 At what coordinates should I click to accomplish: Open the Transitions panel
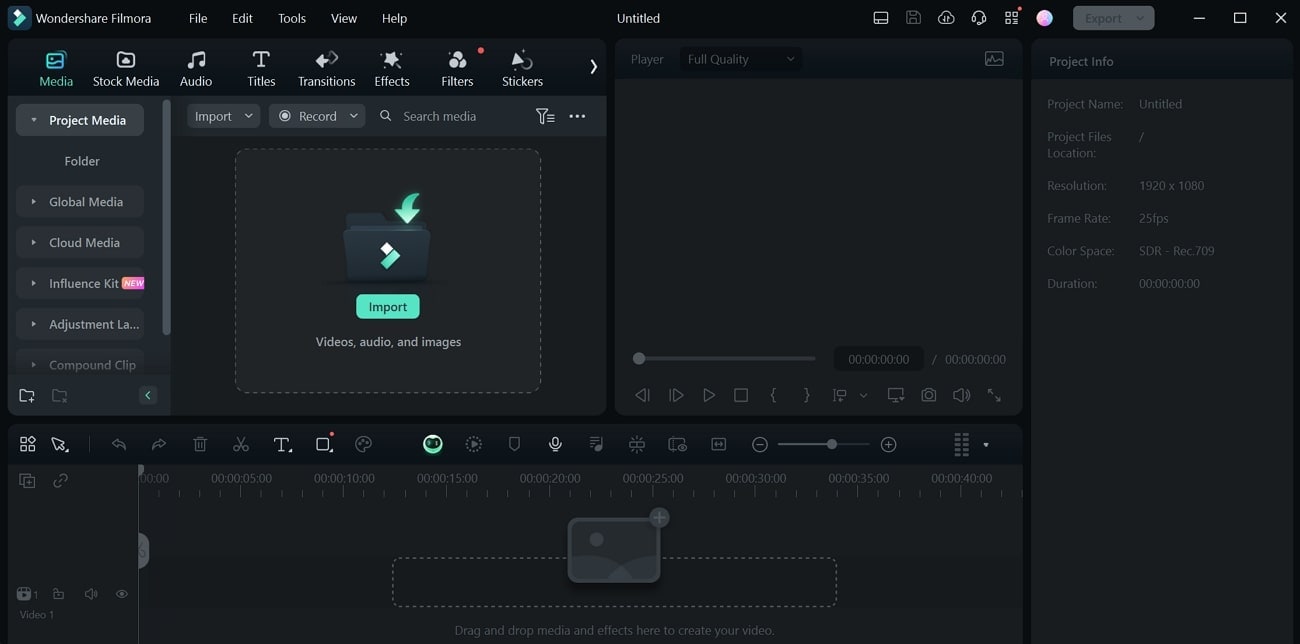tap(326, 66)
